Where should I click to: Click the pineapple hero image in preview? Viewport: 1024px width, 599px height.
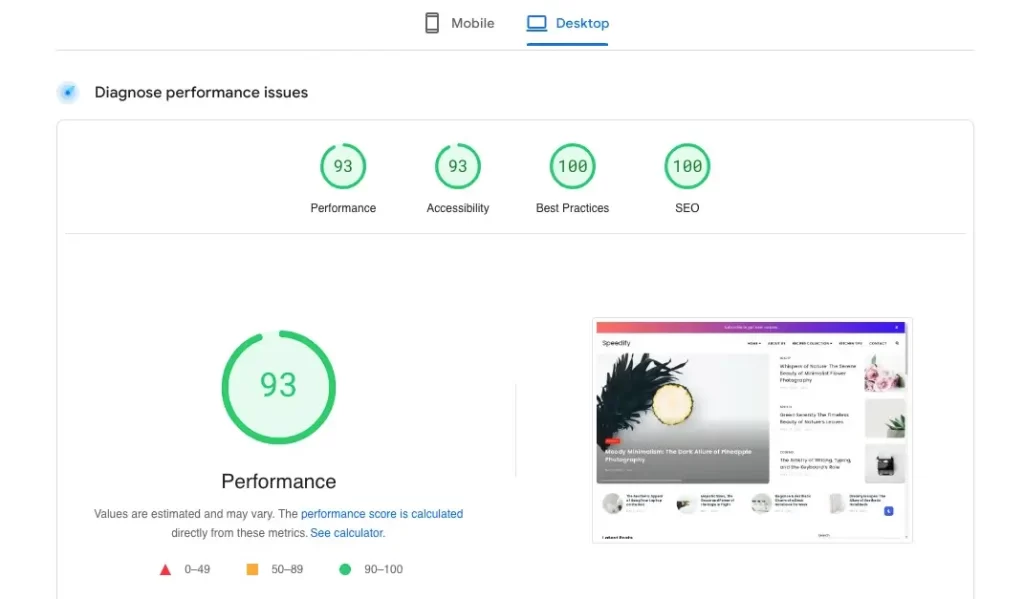[682, 418]
